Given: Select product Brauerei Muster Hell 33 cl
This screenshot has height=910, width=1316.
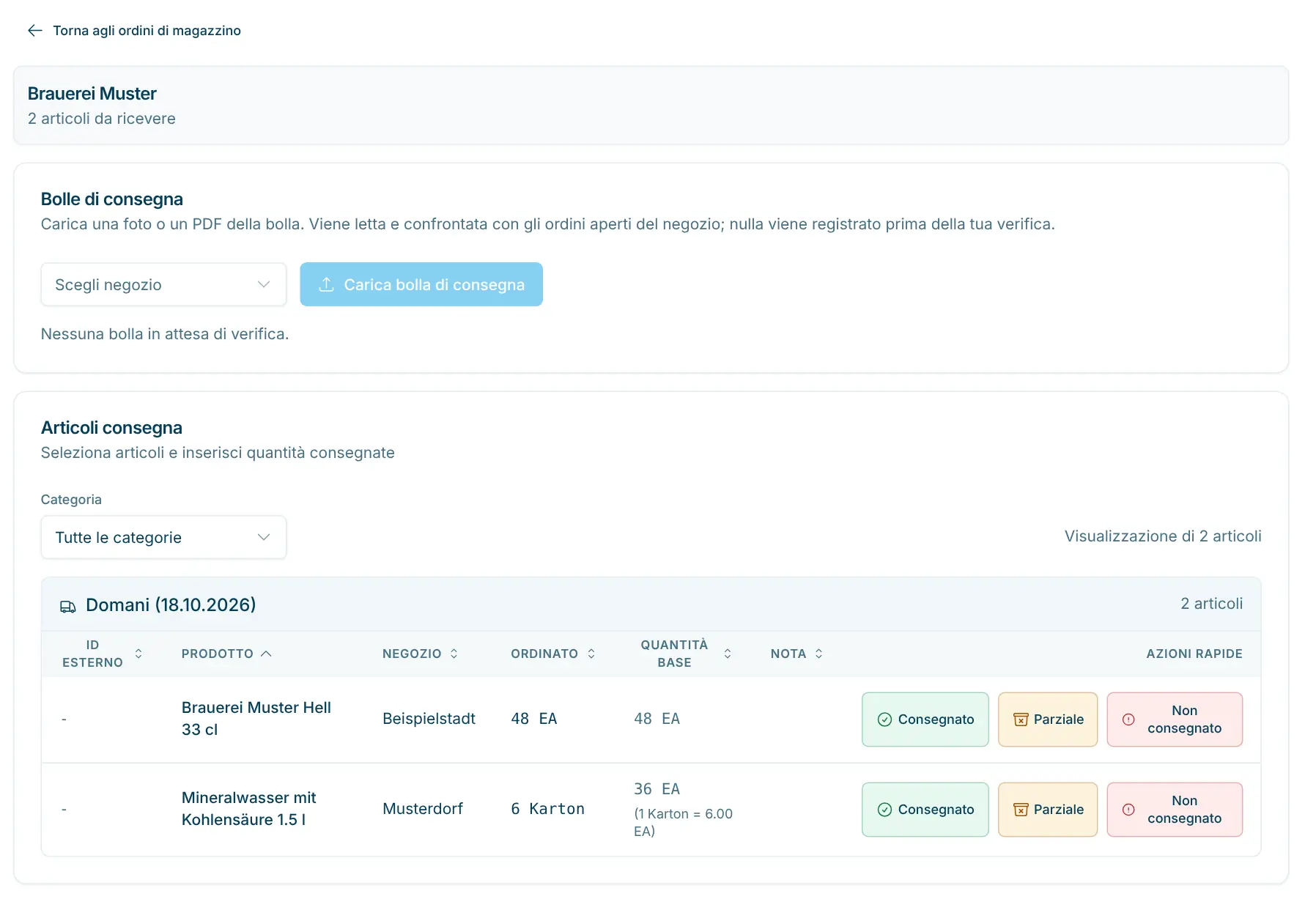Looking at the screenshot, I should click(256, 719).
